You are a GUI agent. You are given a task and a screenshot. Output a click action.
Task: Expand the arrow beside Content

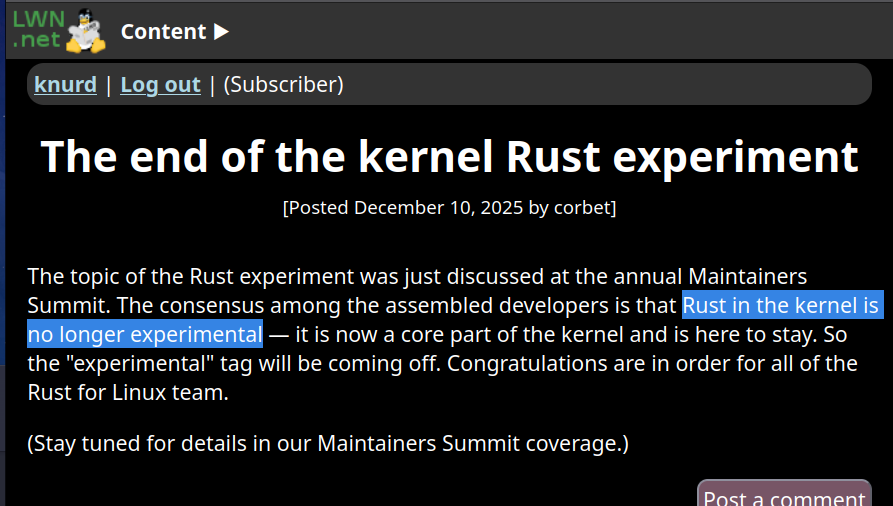pyautogui.click(x=222, y=31)
